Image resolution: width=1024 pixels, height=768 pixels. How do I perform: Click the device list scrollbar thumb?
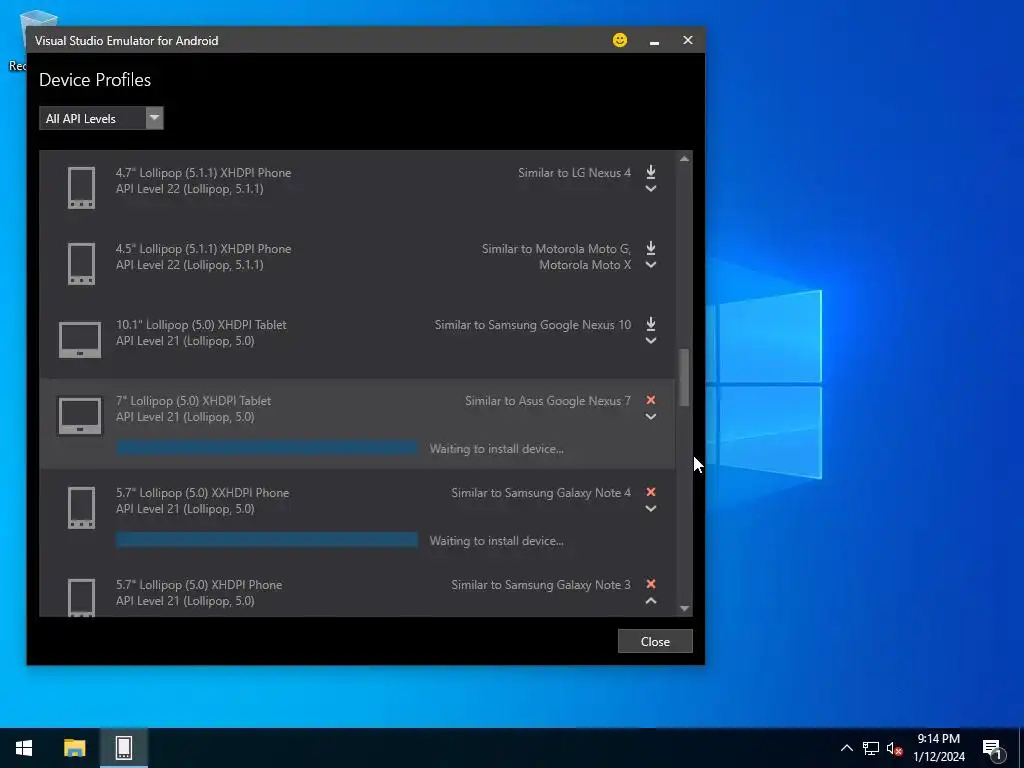click(x=684, y=377)
